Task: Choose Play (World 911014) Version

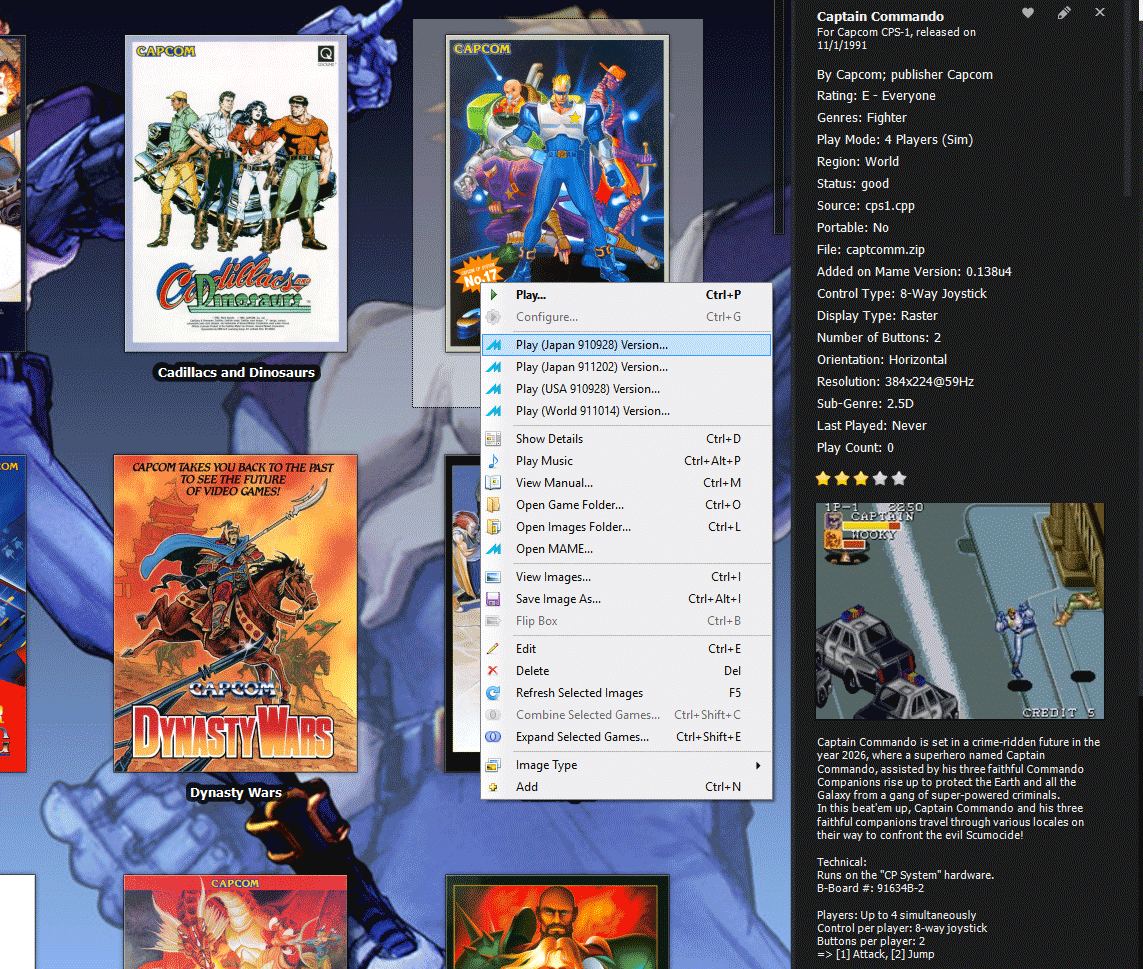Action: click(x=626, y=411)
